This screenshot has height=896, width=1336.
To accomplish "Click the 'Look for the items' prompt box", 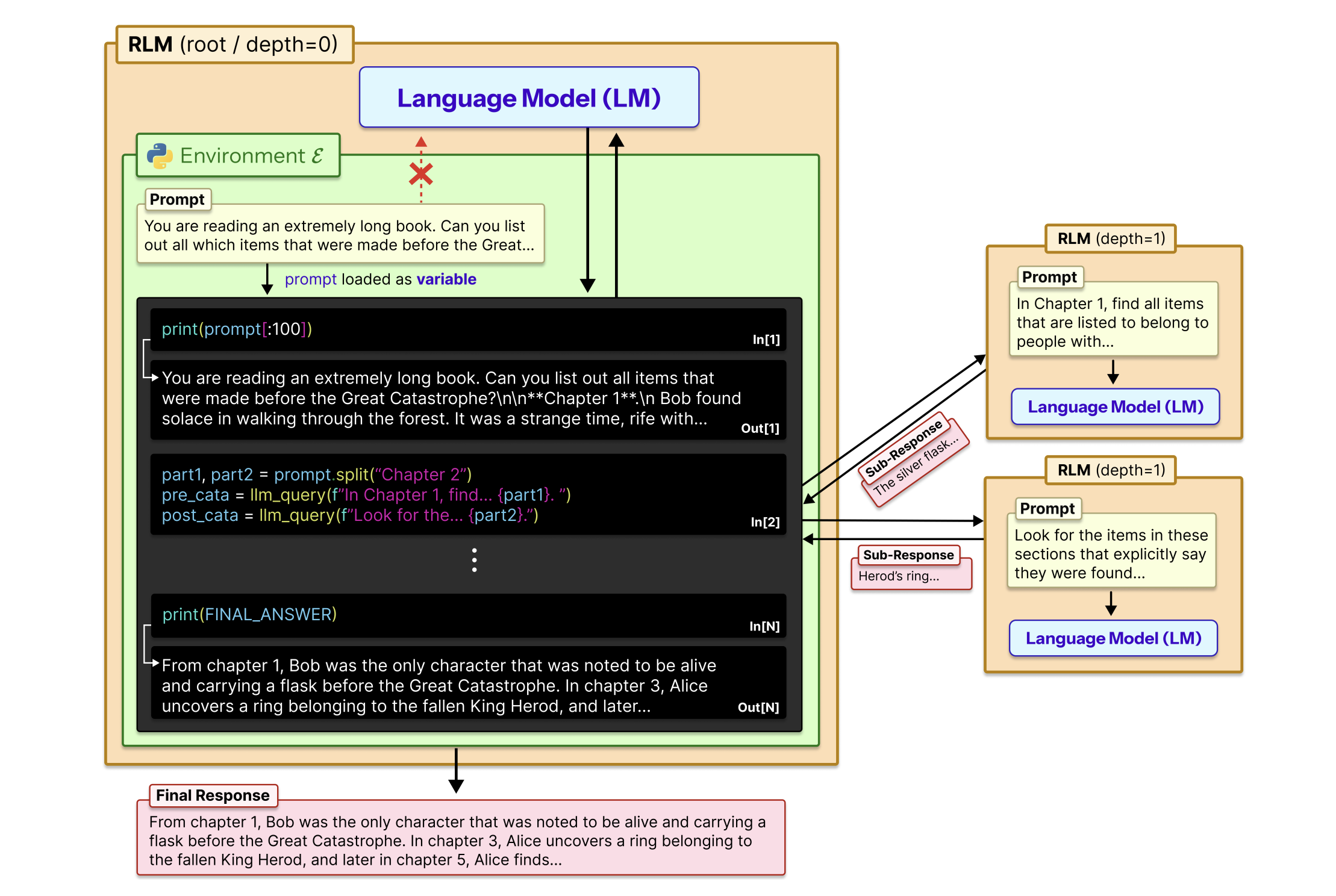I will (x=1111, y=553).
